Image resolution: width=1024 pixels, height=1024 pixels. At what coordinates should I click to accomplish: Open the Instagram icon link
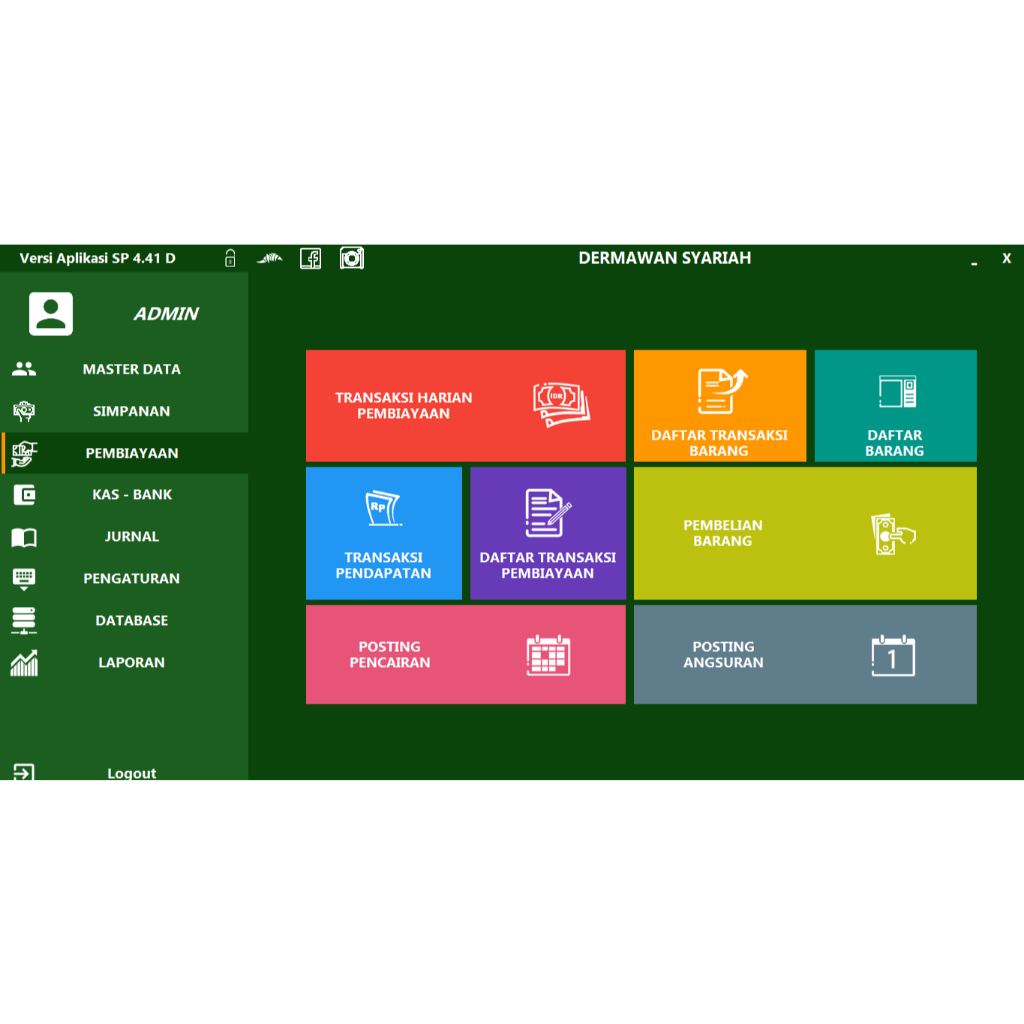352,258
